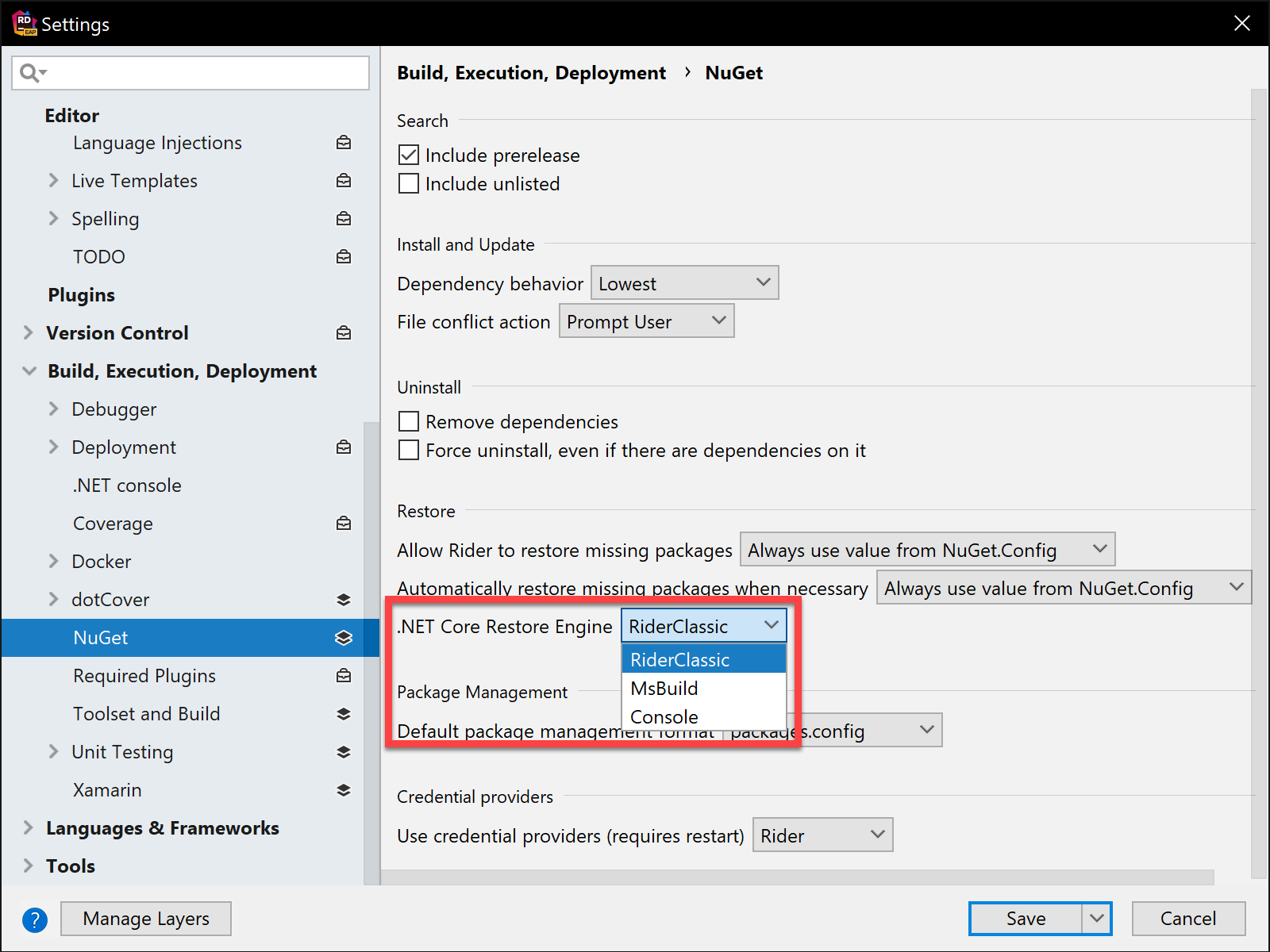Click layer icon beside Coverage
The height and width of the screenshot is (952, 1270).
click(344, 524)
